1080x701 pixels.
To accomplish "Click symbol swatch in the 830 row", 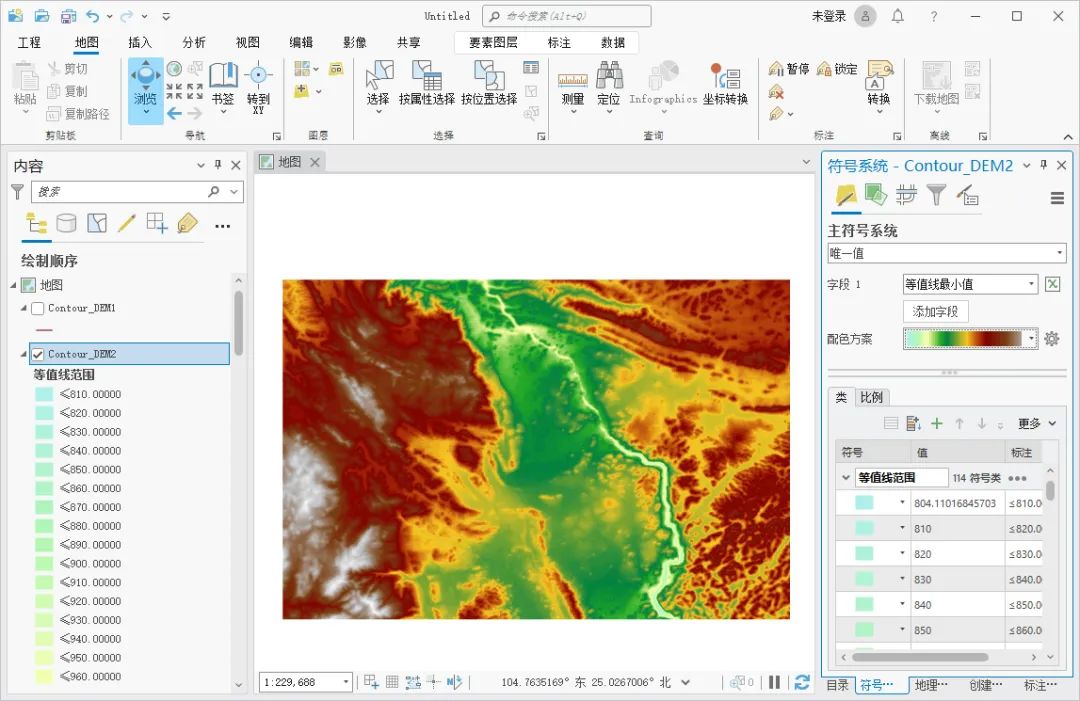I will pyautogui.click(x=864, y=579).
